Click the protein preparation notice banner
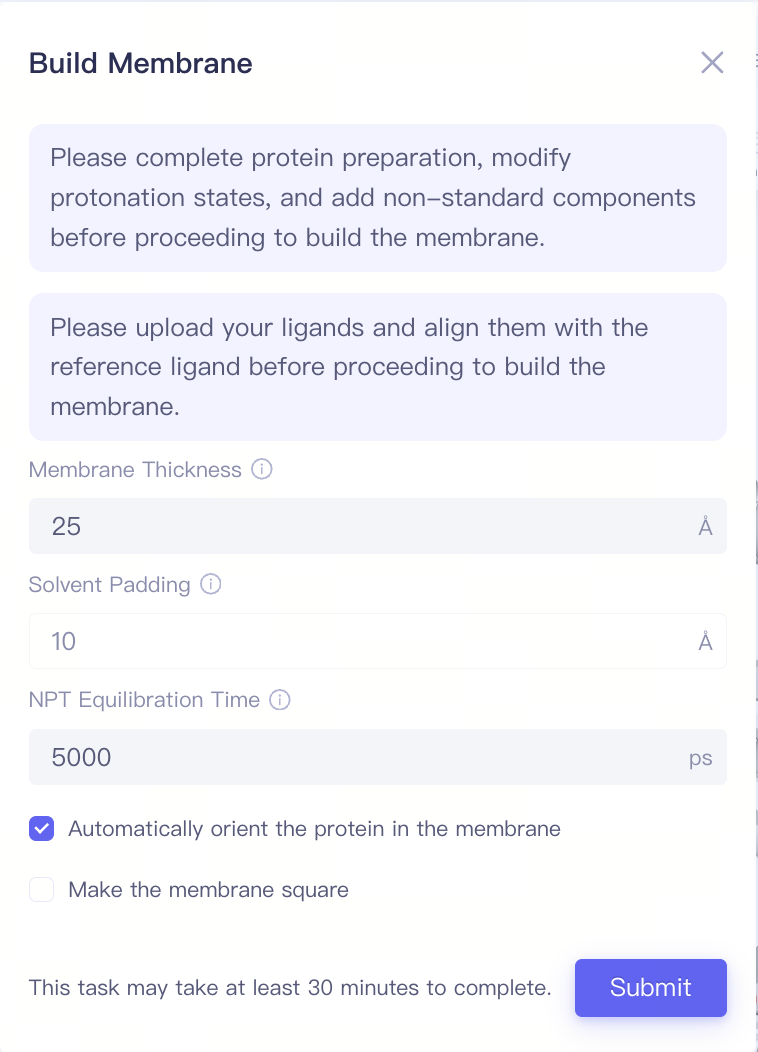This screenshot has height=1052, width=758. 379,197
